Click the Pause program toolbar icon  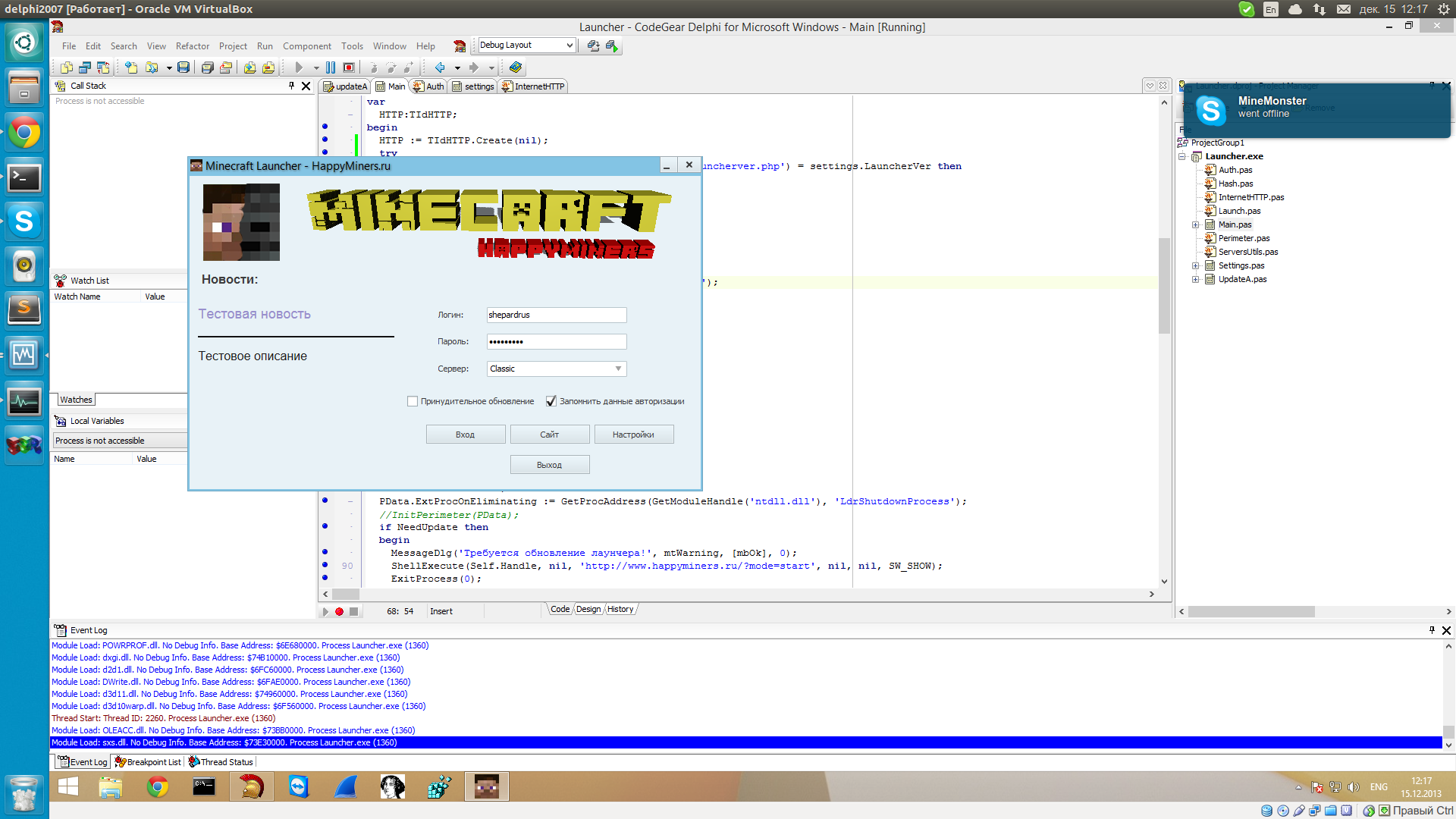[331, 67]
